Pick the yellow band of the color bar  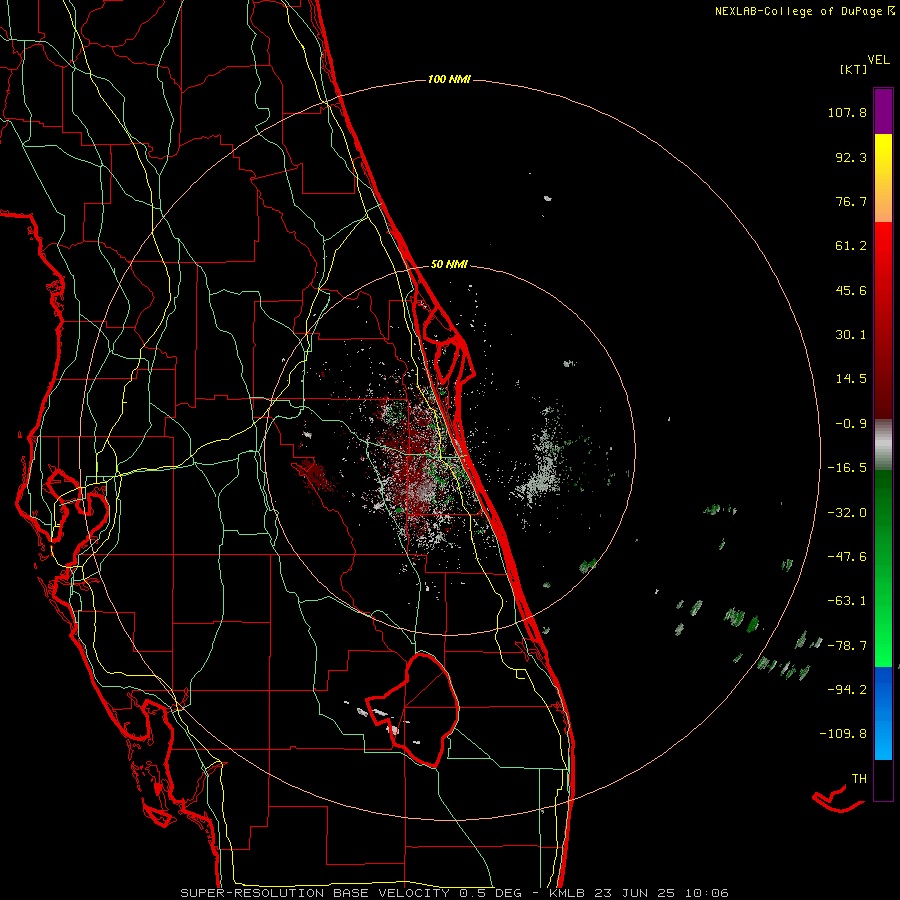tap(883, 178)
